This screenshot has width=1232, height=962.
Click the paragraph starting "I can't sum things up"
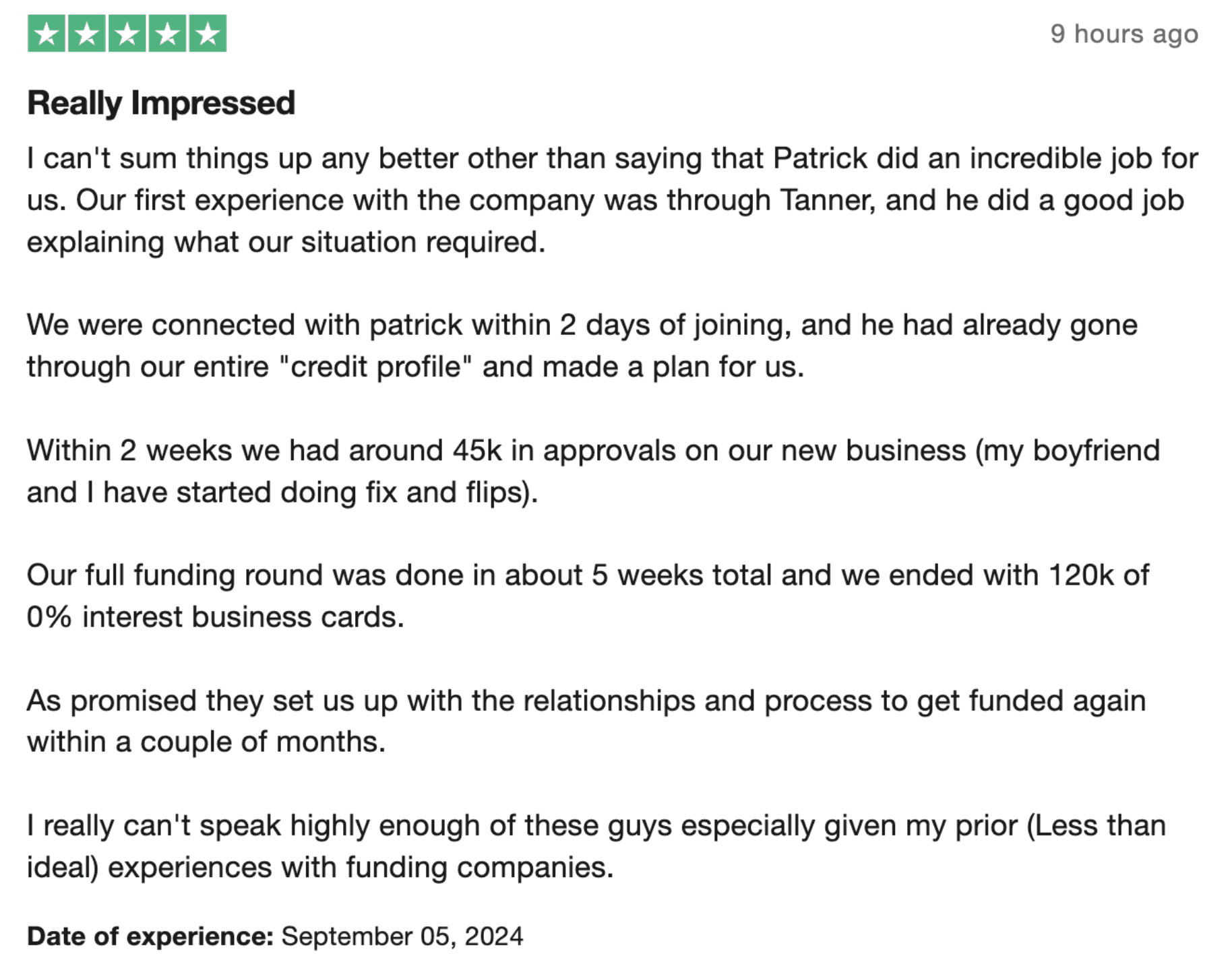[x=613, y=200]
